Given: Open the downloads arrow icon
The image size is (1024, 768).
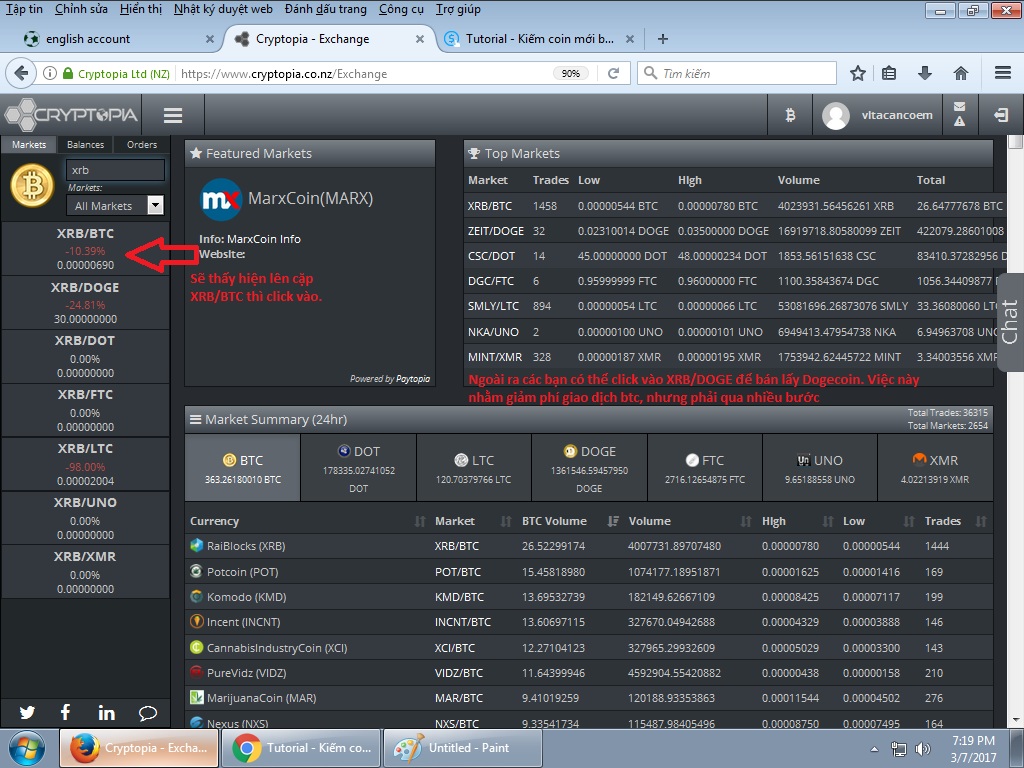Looking at the screenshot, I should (x=924, y=73).
